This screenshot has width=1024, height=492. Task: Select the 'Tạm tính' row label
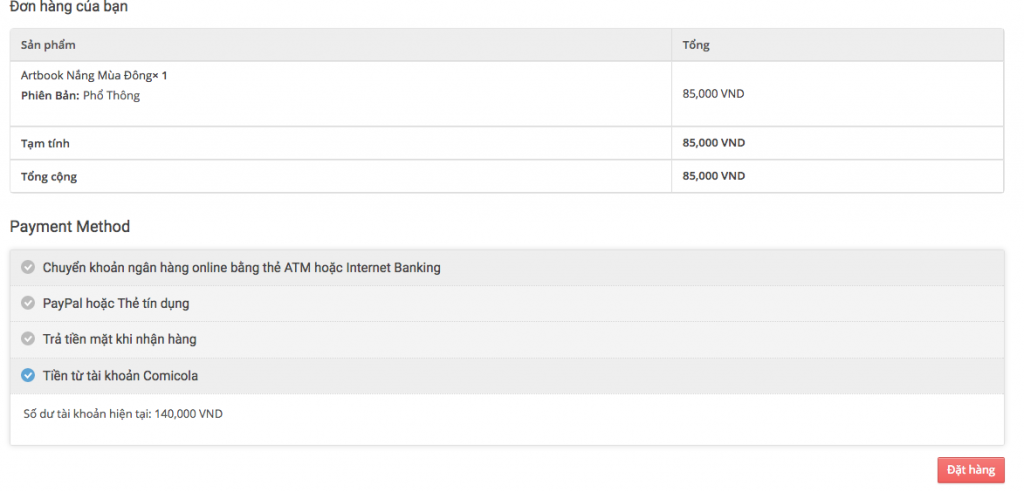pos(45,143)
